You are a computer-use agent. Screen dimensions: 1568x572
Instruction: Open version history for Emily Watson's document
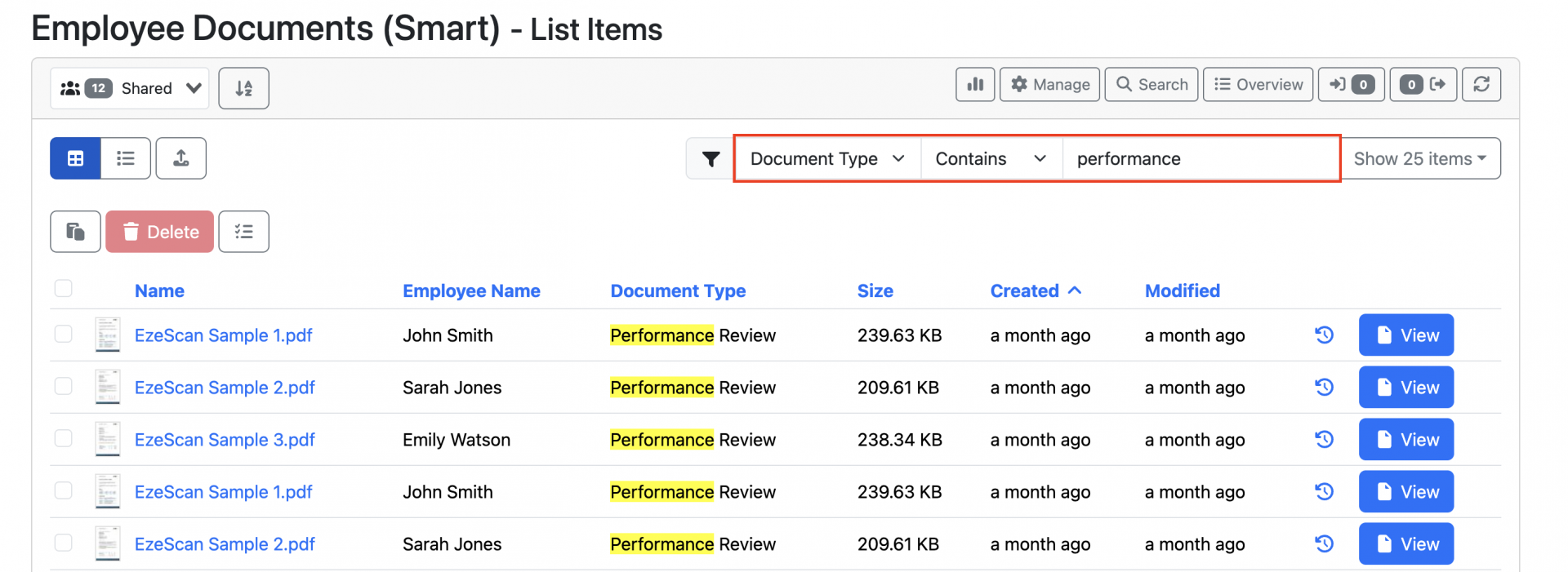[x=1324, y=439]
